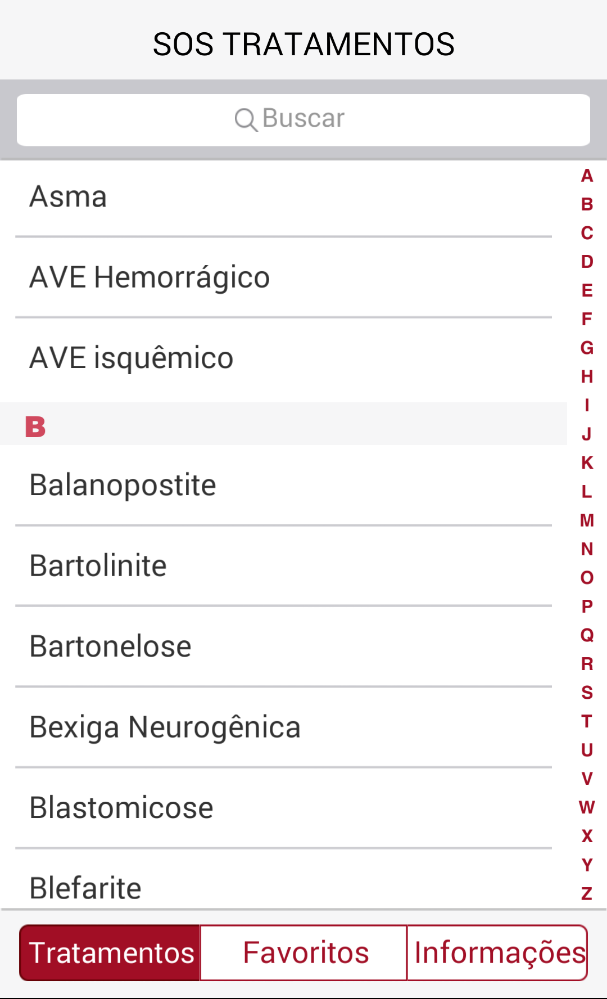Open the Asma treatment entry
607x999 pixels.
click(283, 197)
